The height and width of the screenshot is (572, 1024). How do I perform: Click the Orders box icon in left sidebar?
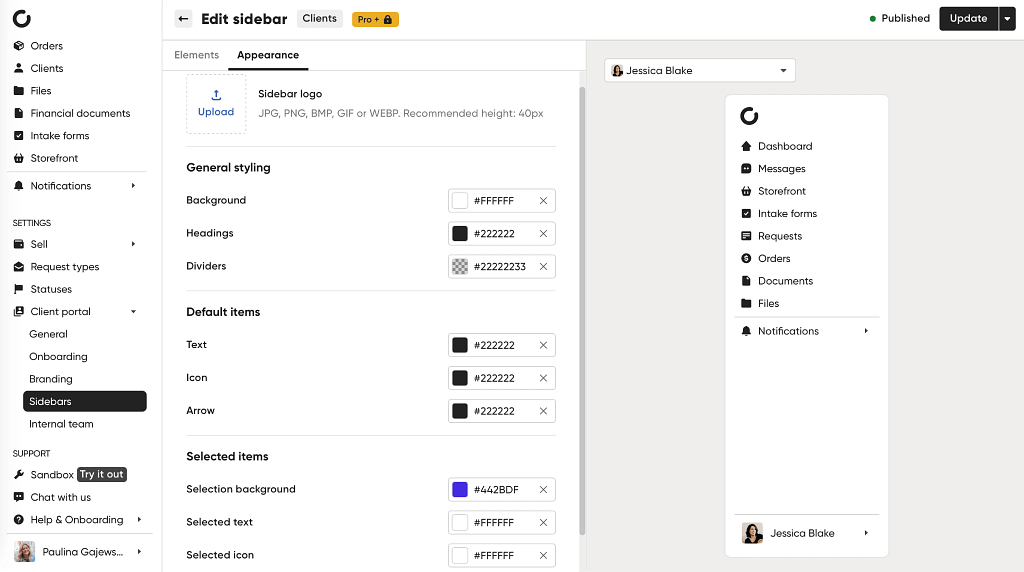click(19, 46)
